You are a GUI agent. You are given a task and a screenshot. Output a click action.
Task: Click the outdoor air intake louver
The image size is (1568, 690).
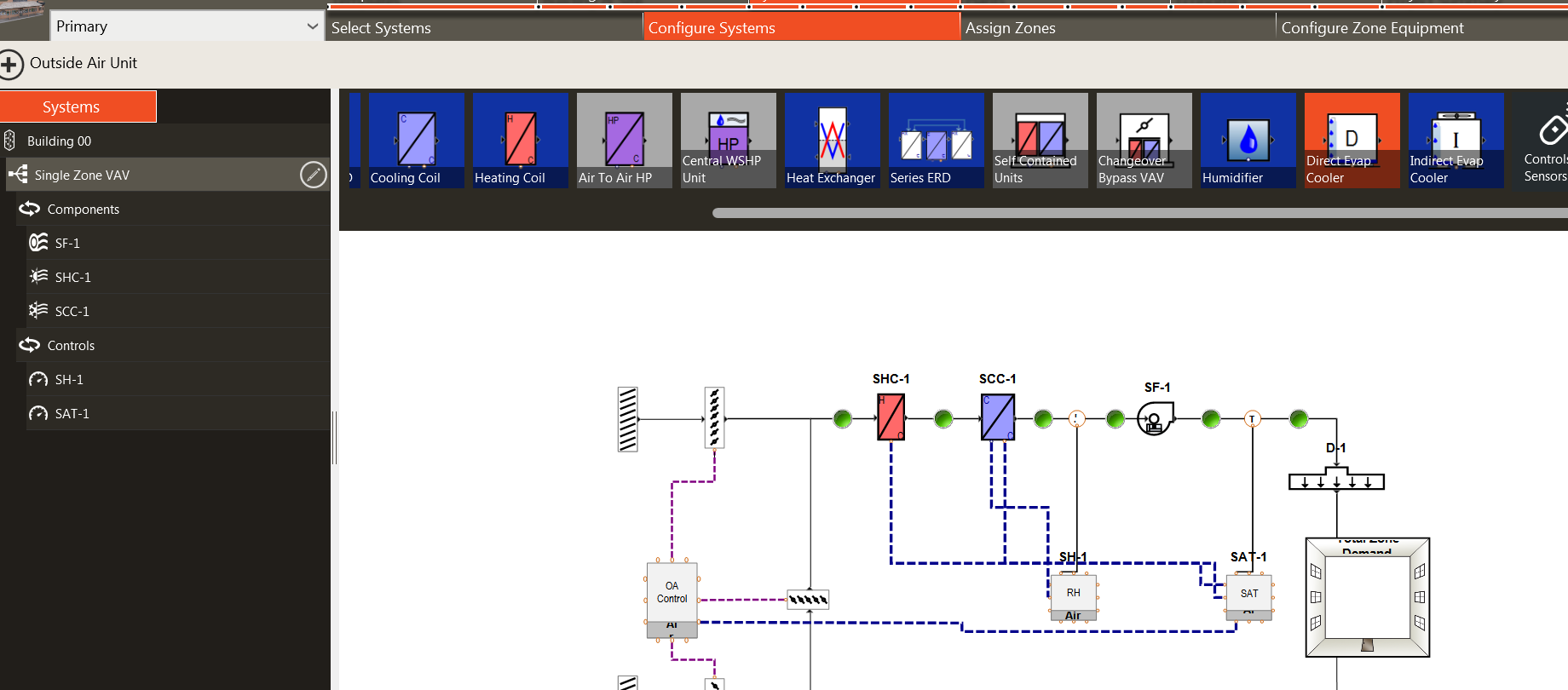628,419
